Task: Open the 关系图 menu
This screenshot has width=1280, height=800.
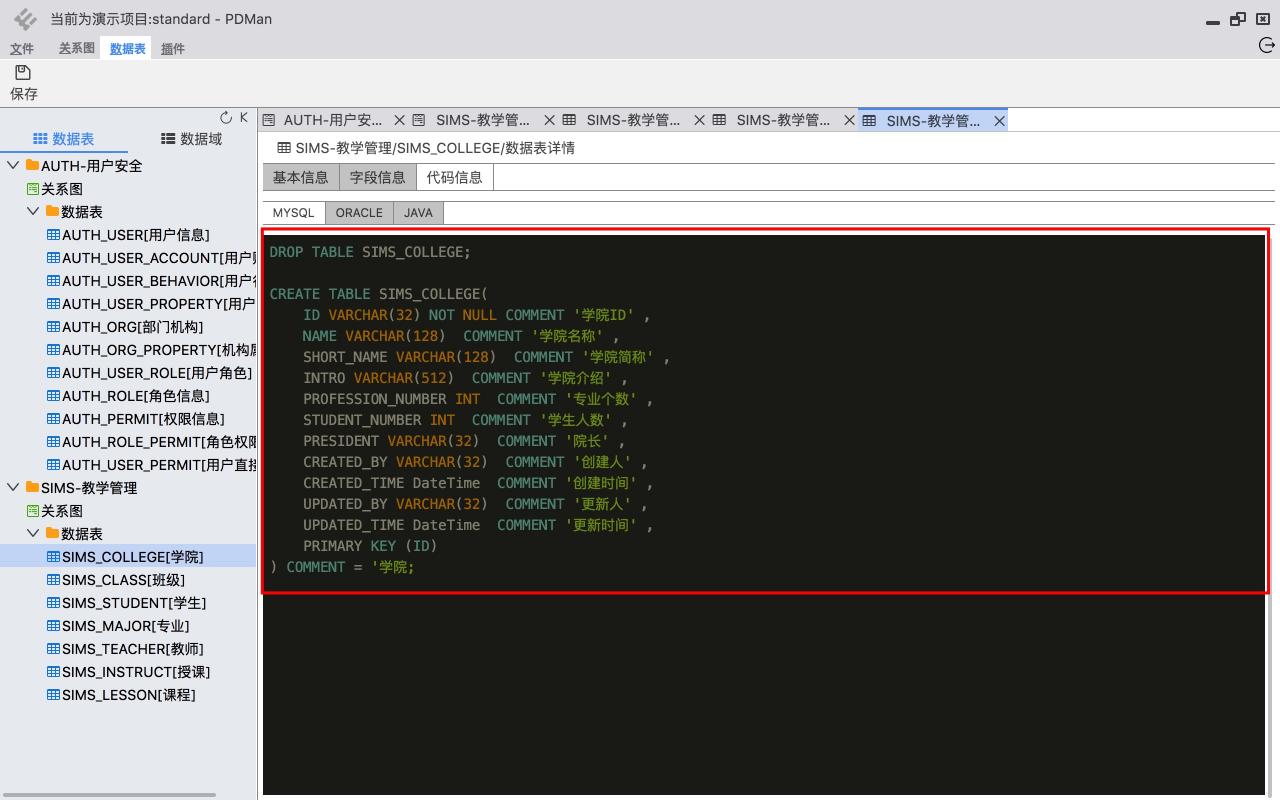Action: click(x=76, y=48)
